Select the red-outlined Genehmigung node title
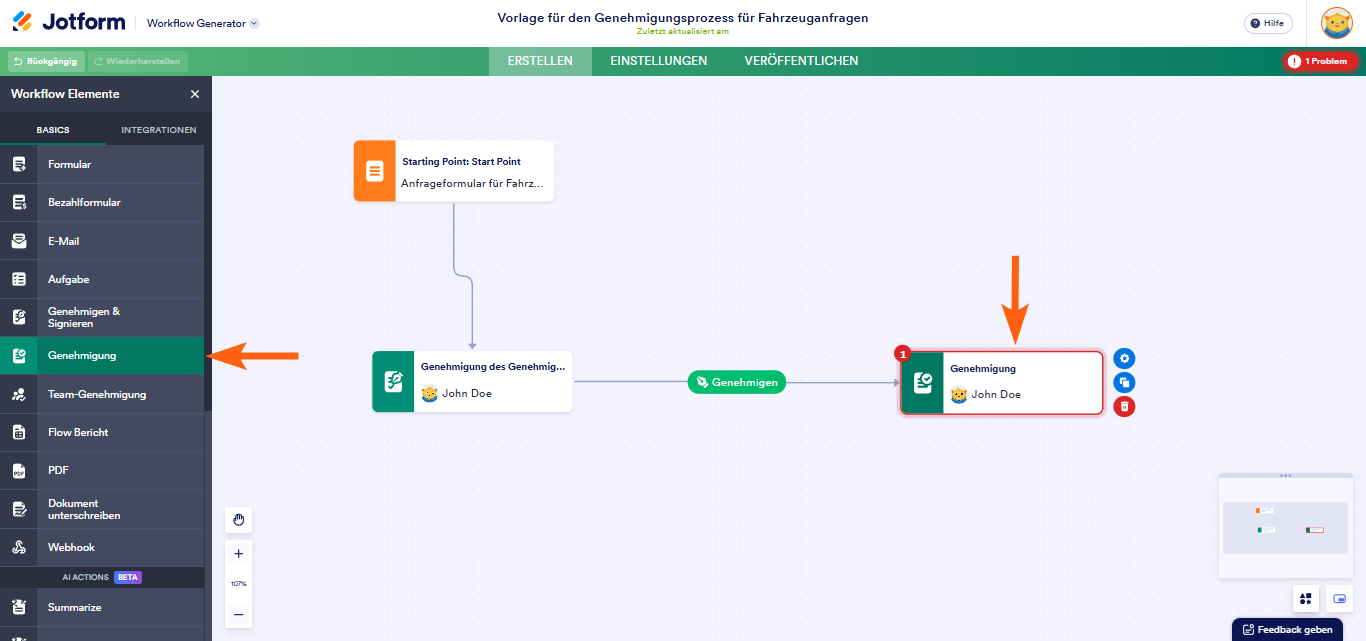 point(983,369)
